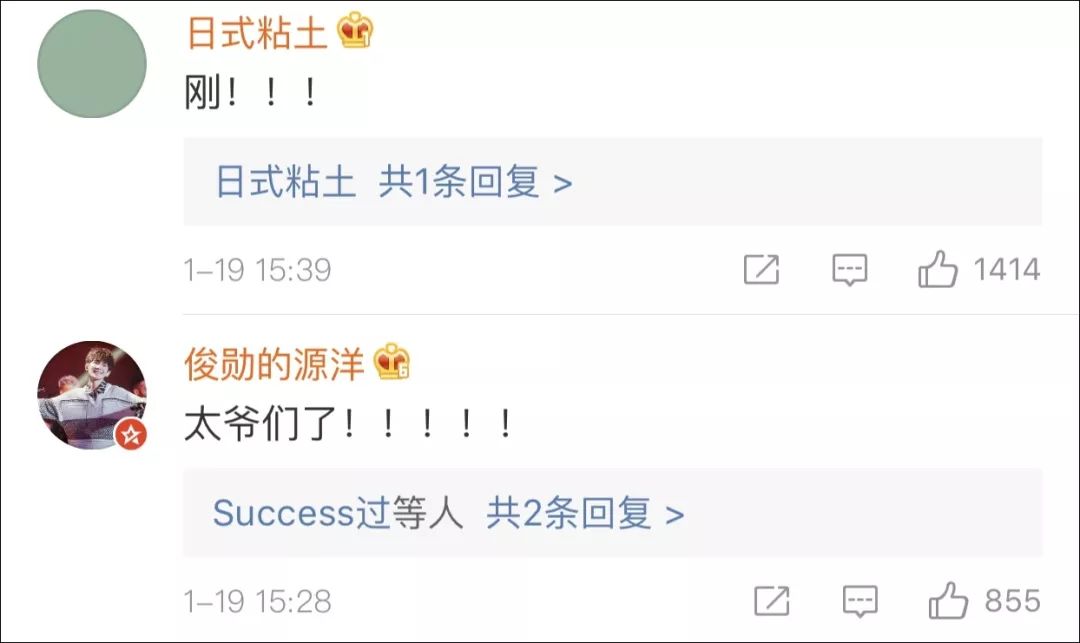The width and height of the screenshot is (1080, 643).
Task: Open the 日式粘土 user profile name
Action: (x=256, y=33)
